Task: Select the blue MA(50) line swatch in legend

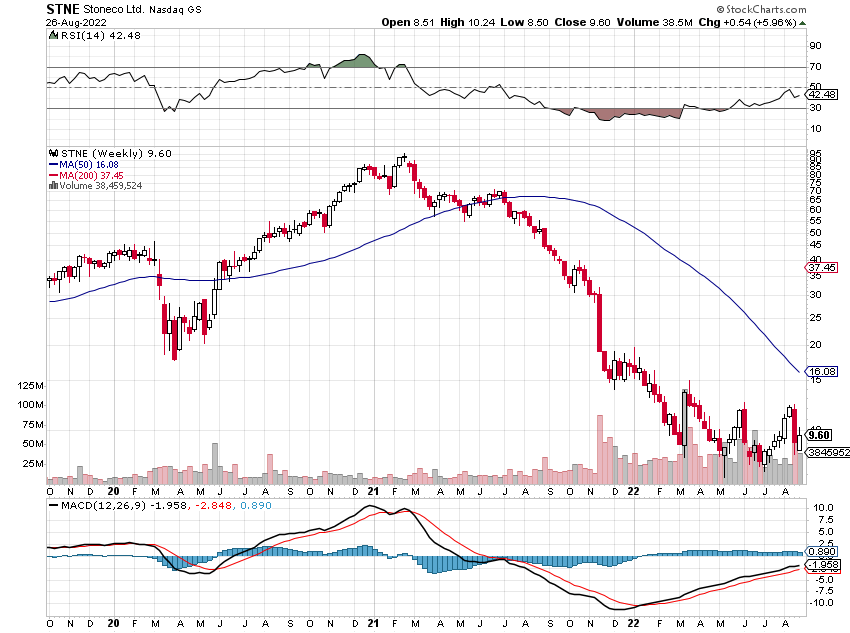Action: point(53,165)
